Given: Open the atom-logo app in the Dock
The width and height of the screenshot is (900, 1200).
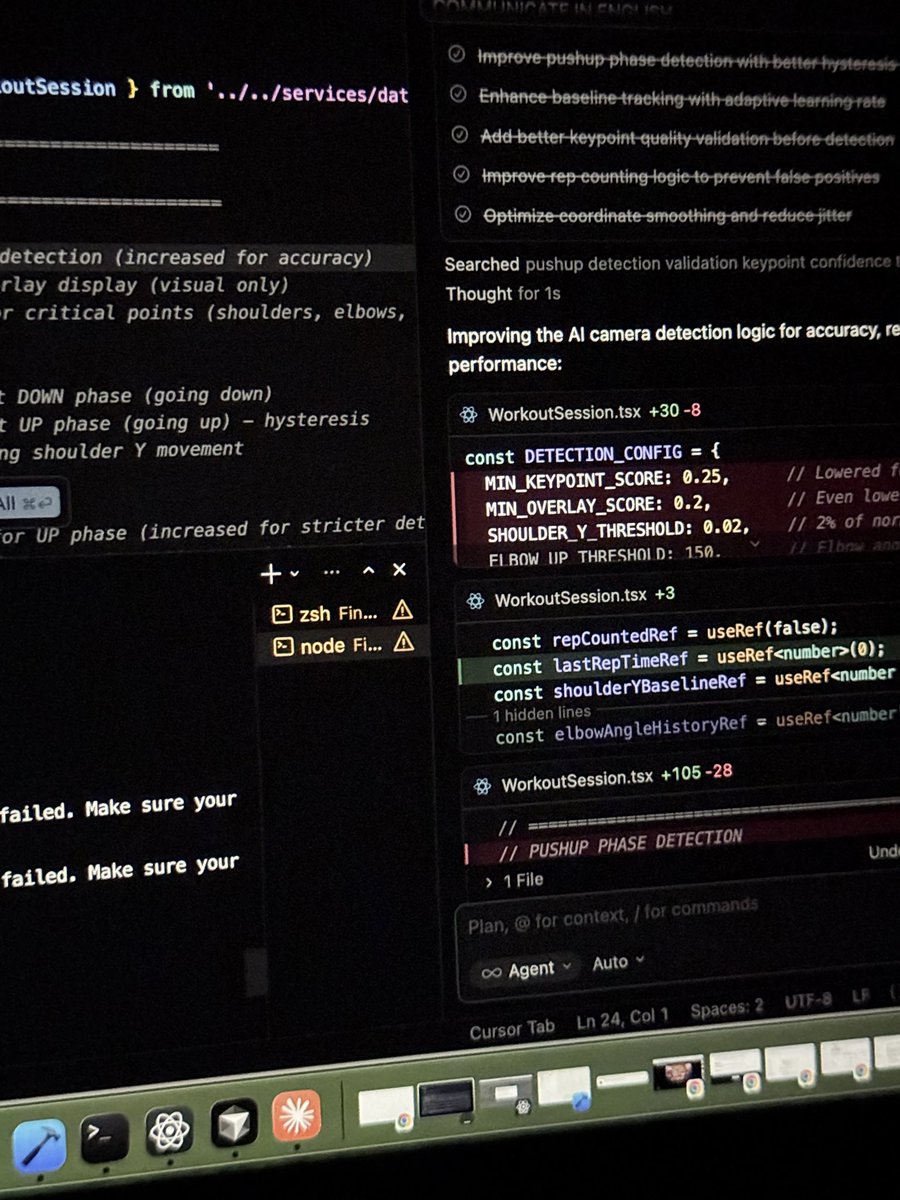Looking at the screenshot, I should tap(169, 1130).
